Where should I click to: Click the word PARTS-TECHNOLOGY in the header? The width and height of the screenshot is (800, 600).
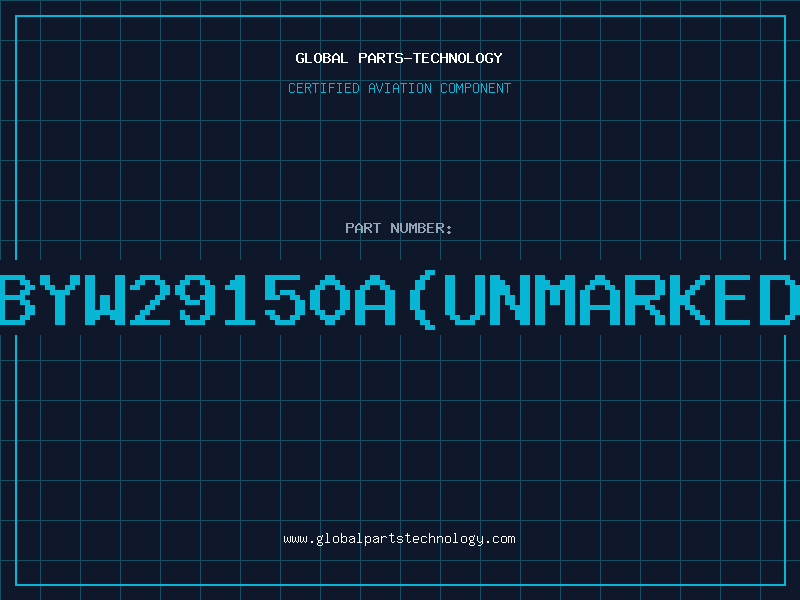point(431,58)
